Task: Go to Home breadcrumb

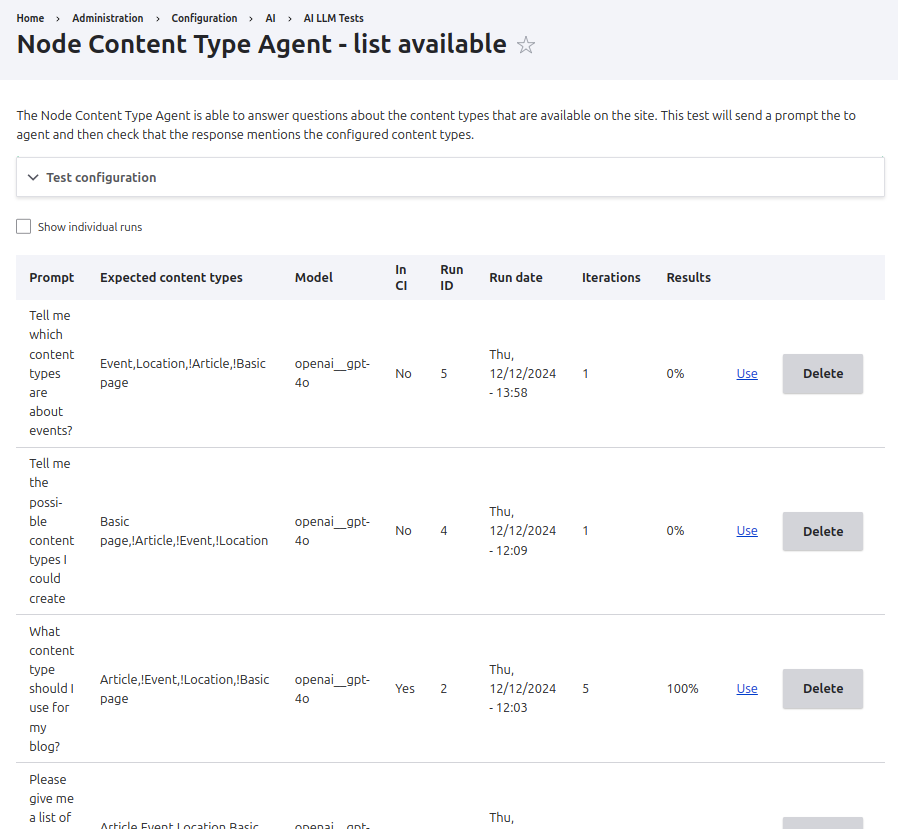Action: click(30, 18)
